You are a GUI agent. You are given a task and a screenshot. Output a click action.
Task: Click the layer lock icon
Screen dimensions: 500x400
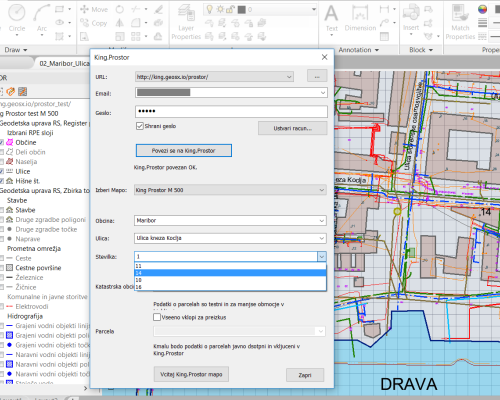[230, 9]
